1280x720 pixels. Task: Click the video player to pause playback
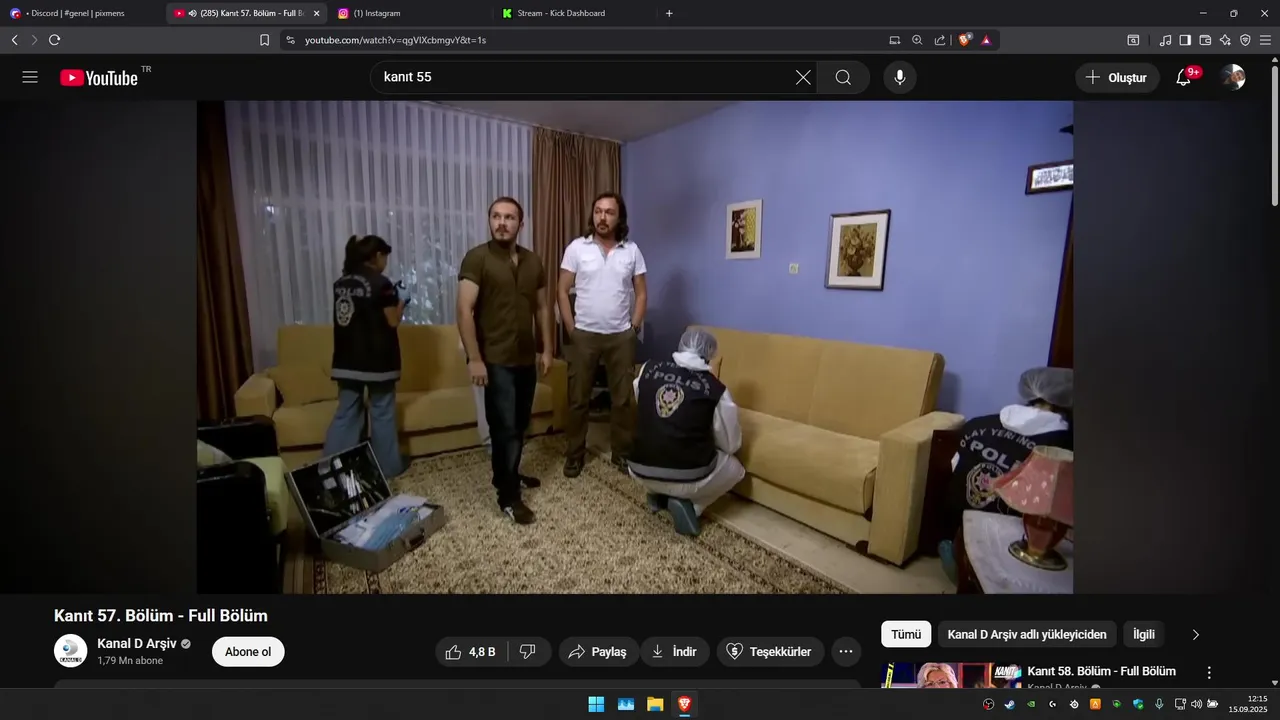coord(635,347)
